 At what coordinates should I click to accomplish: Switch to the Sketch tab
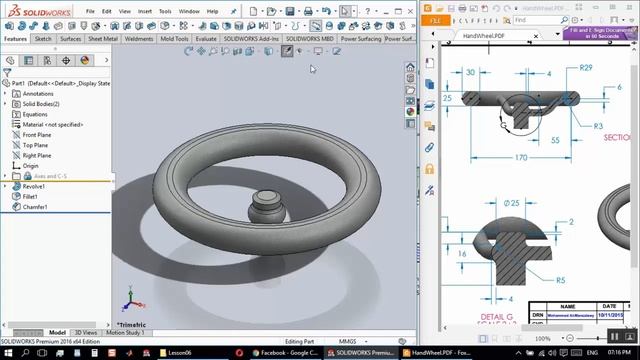click(x=43, y=39)
